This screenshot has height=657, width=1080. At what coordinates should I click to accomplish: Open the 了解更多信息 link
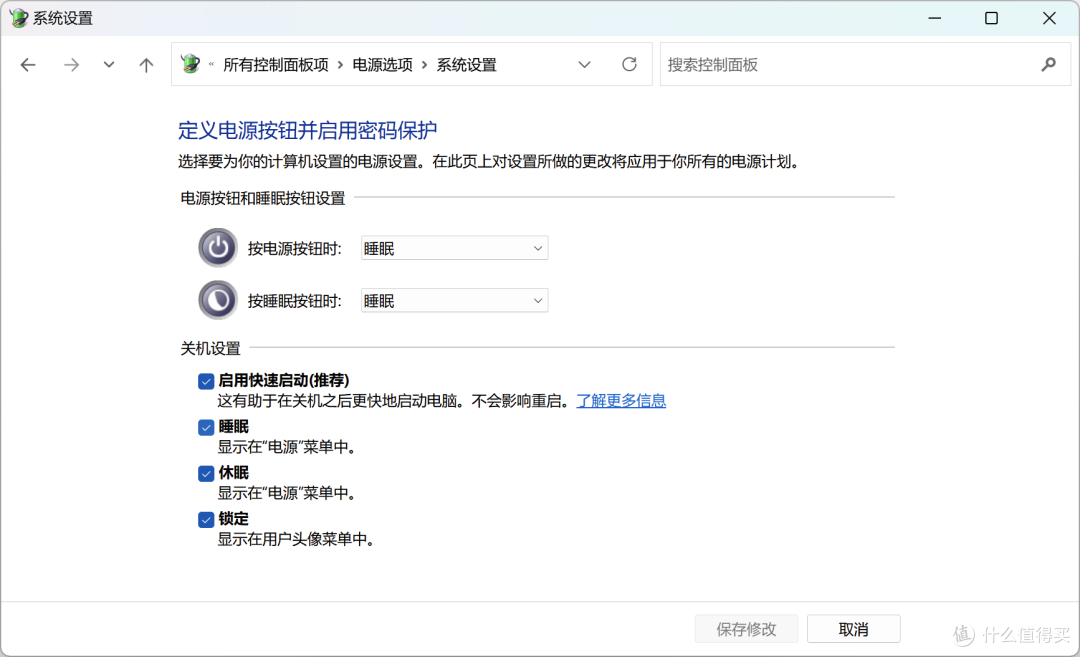(x=621, y=401)
